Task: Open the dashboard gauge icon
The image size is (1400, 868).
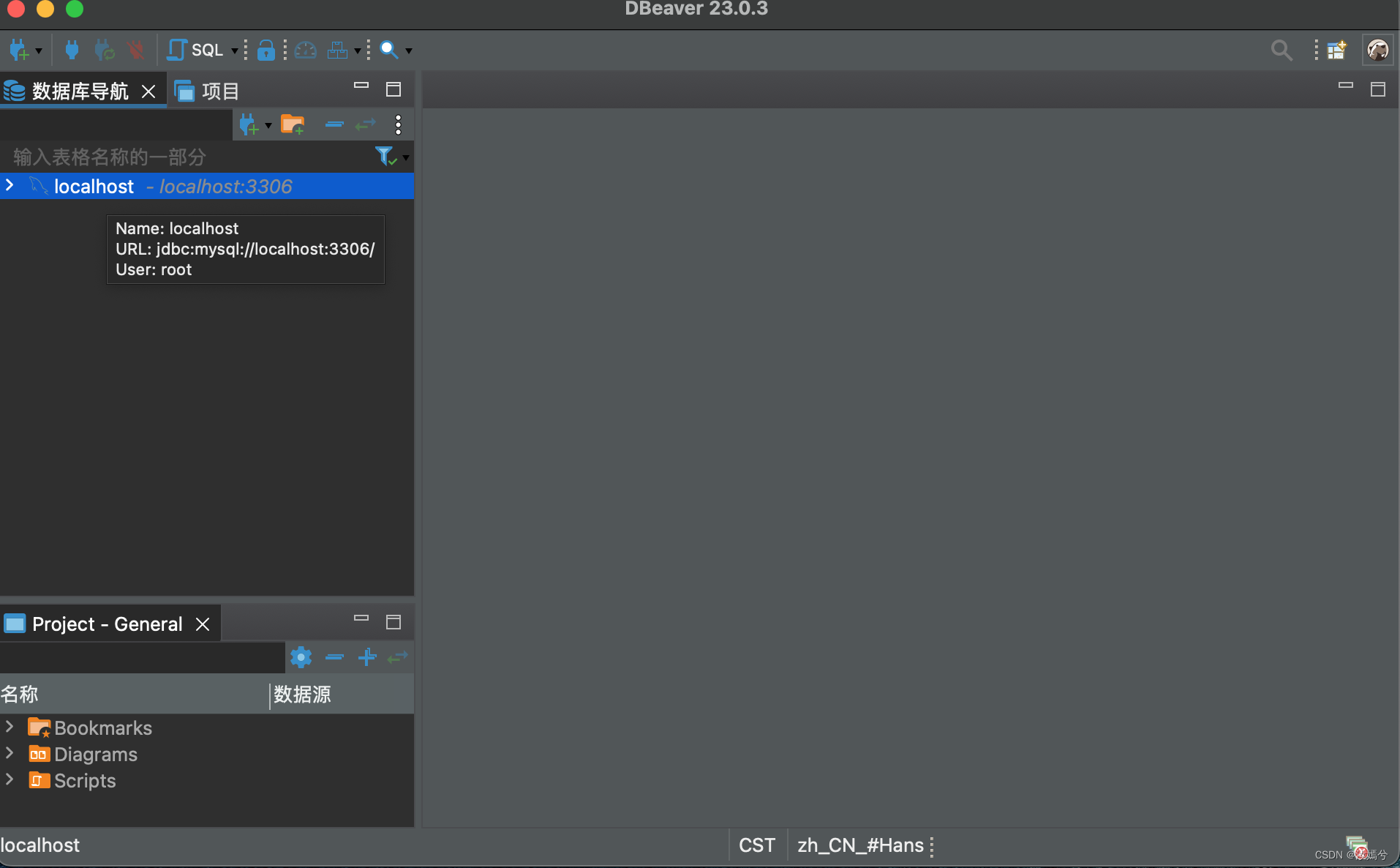Action: (x=305, y=50)
